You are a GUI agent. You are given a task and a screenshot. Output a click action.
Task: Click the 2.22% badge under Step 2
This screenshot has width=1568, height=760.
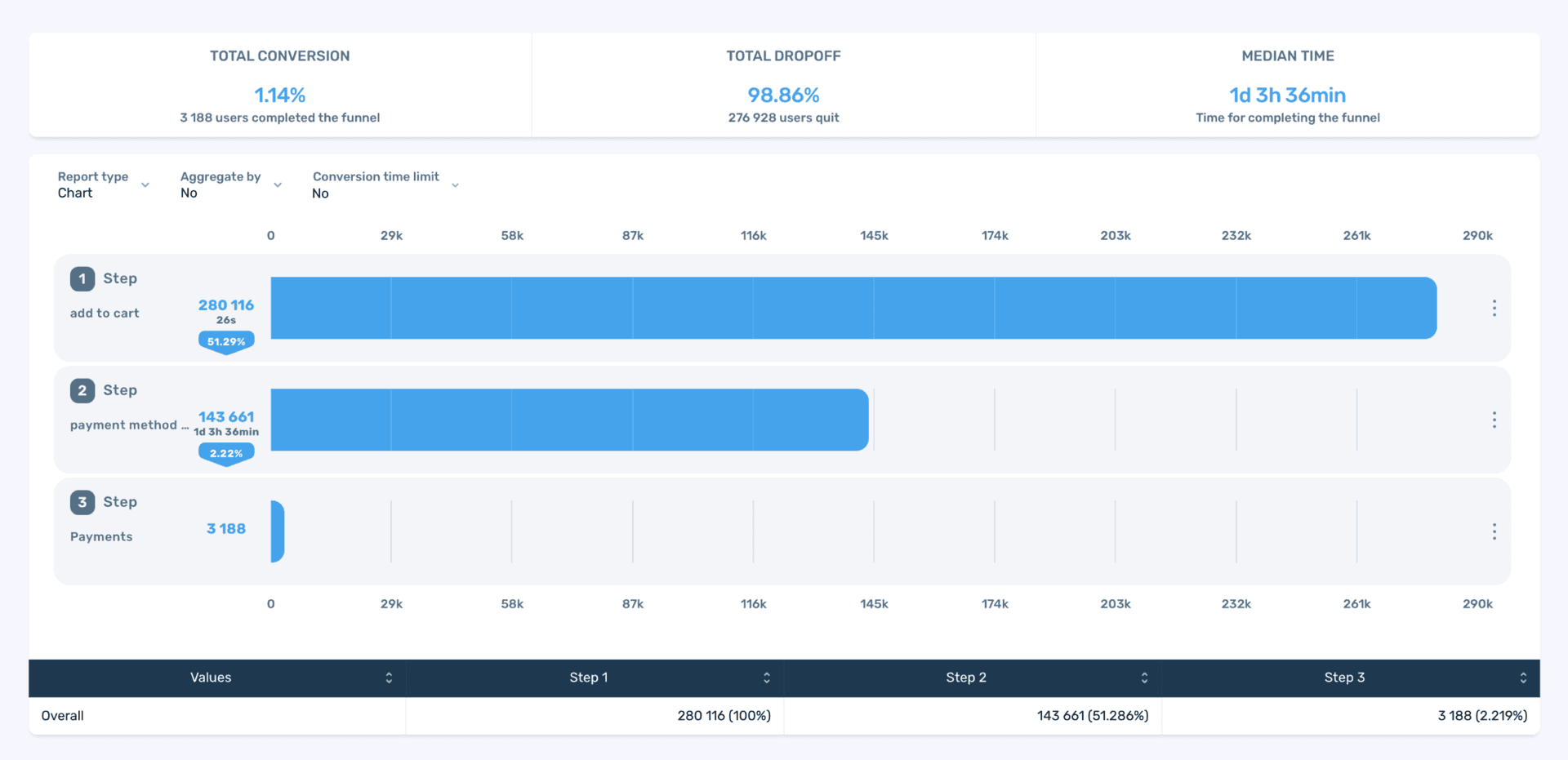pyautogui.click(x=226, y=452)
